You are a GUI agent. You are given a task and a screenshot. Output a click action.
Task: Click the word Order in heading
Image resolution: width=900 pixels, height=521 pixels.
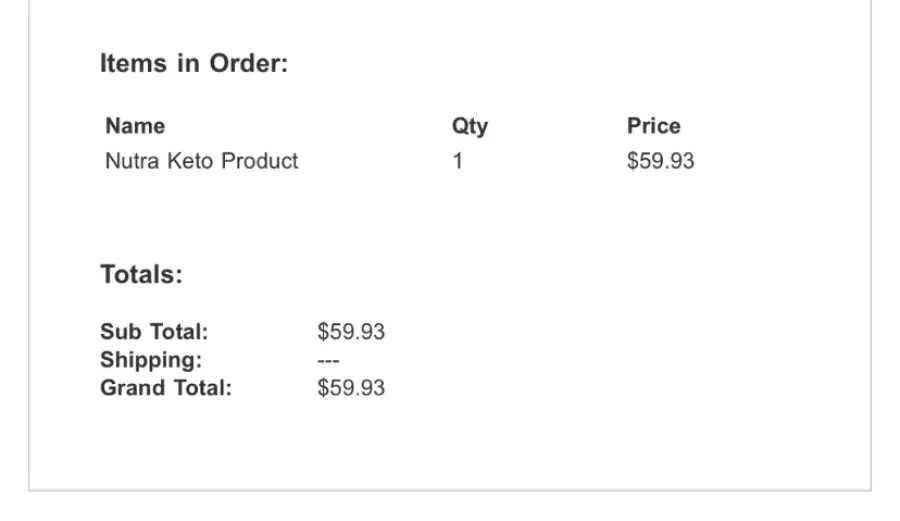[249, 63]
